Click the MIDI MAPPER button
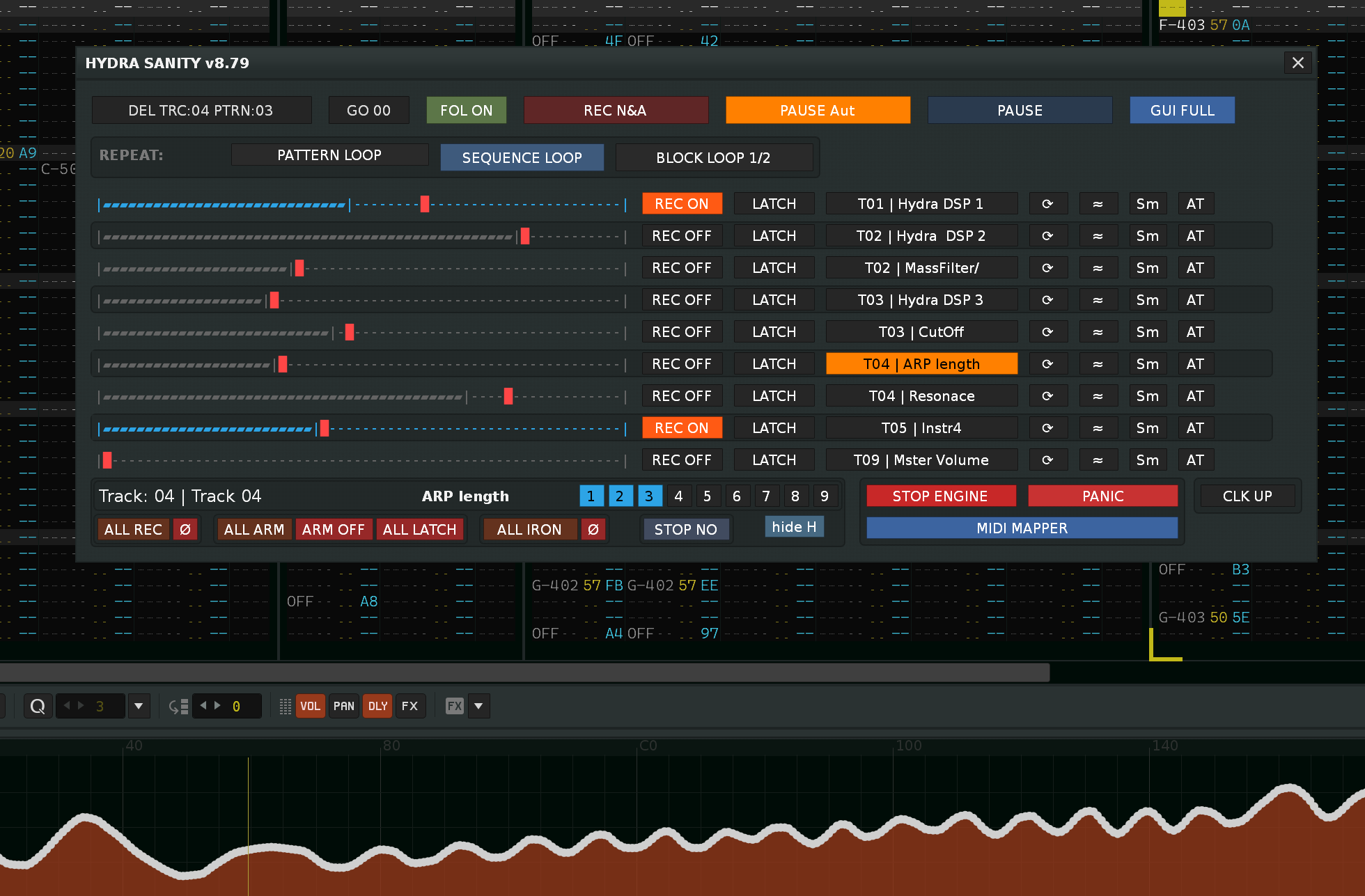This screenshot has width=1365, height=896. click(x=1022, y=528)
